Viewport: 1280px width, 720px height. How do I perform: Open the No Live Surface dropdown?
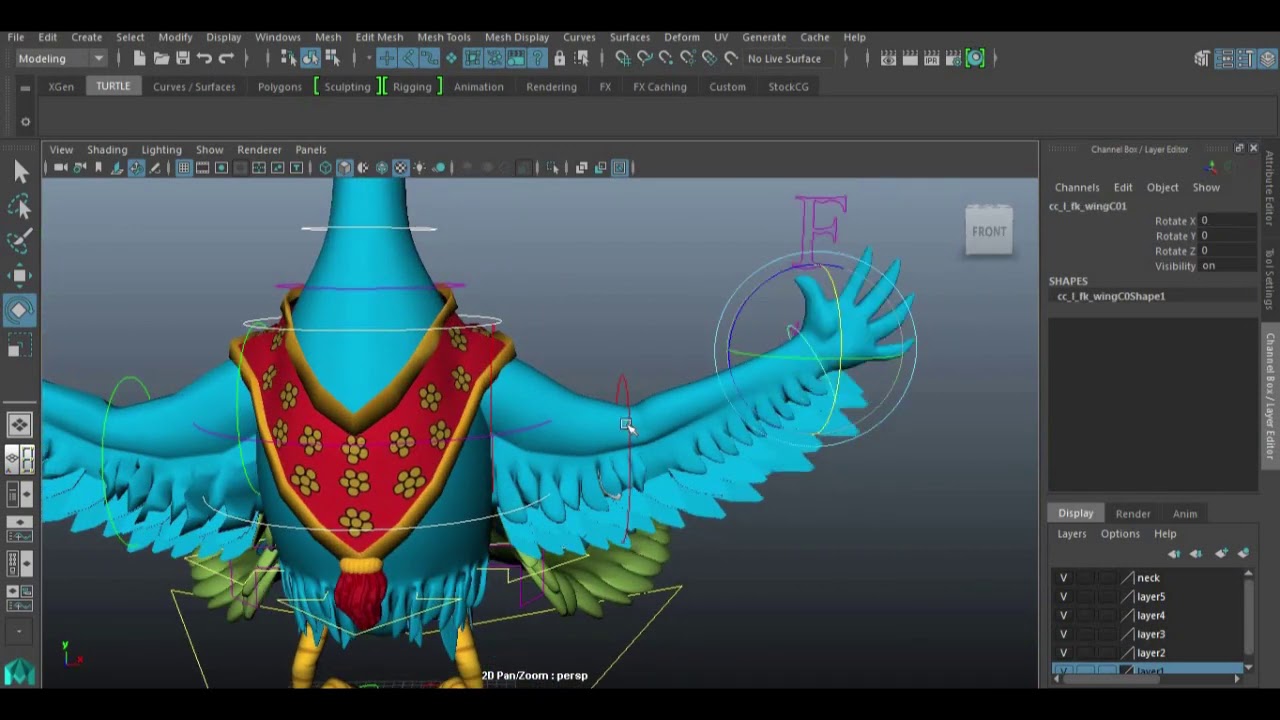[x=793, y=58]
